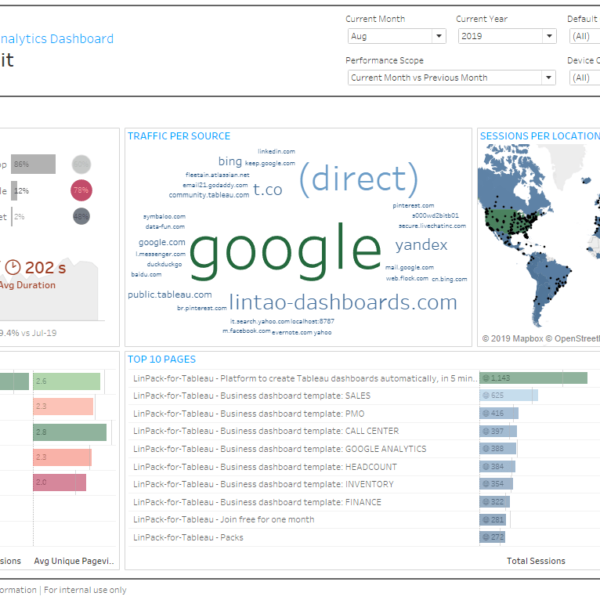Select the SALES dashboard template row
This screenshot has height=600, width=600.
pyautogui.click(x=303, y=396)
